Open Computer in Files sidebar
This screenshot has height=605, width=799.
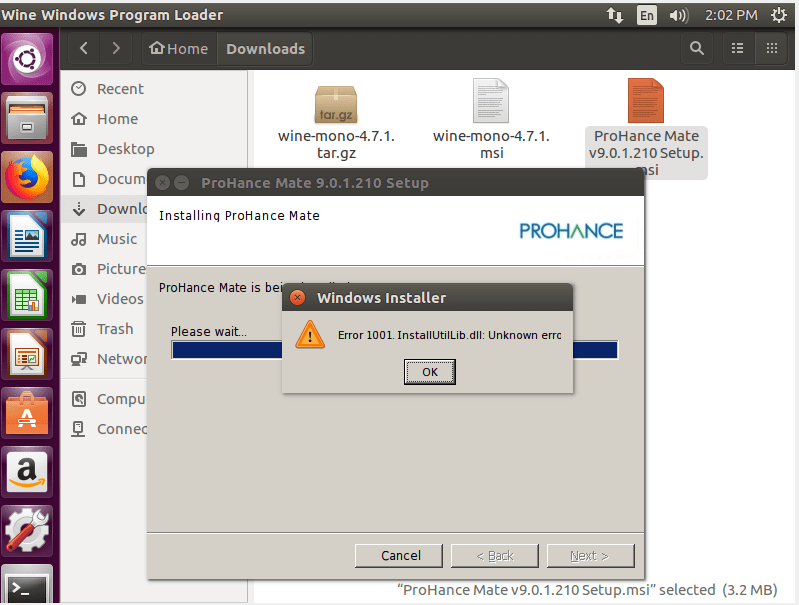(x=104, y=399)
